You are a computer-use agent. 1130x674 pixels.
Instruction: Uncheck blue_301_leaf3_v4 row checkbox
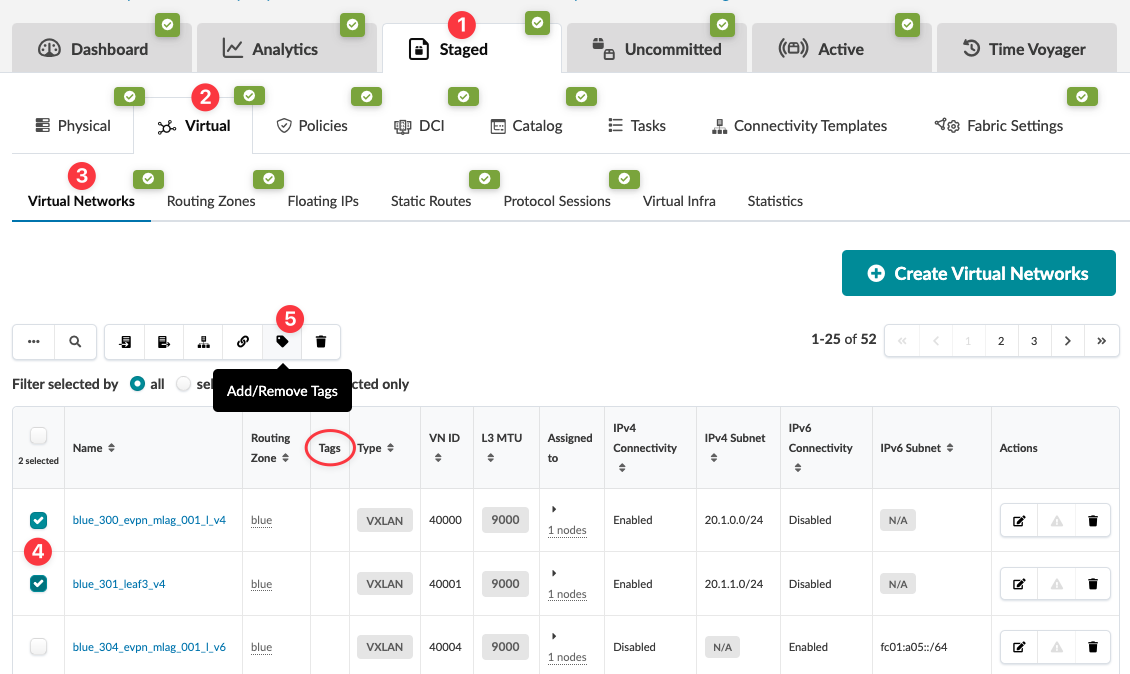point(38,583)
